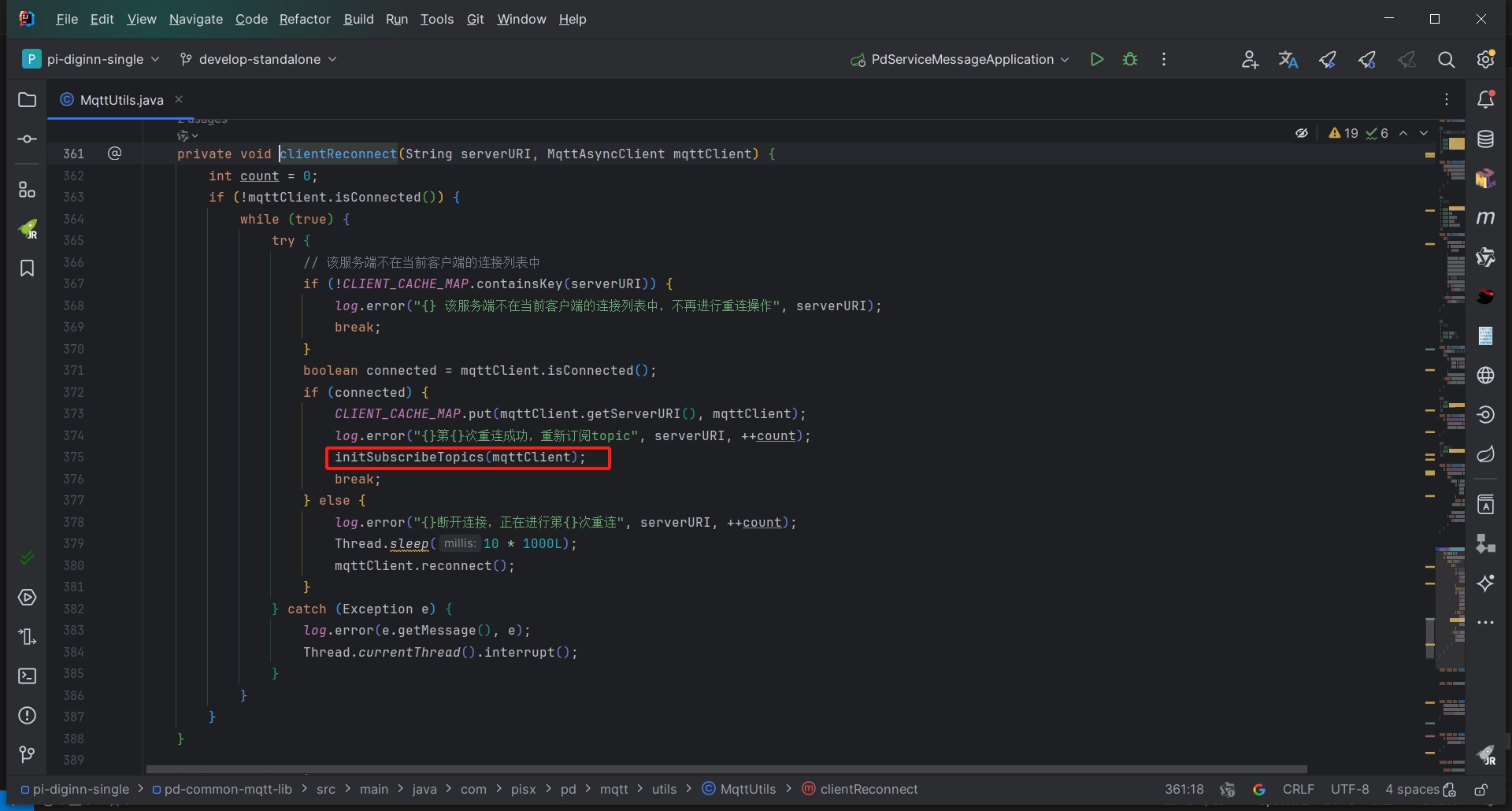The image size is (1512, 811).
Task: Select the MqttUtils.java editor tab
Action: [121, 100]
